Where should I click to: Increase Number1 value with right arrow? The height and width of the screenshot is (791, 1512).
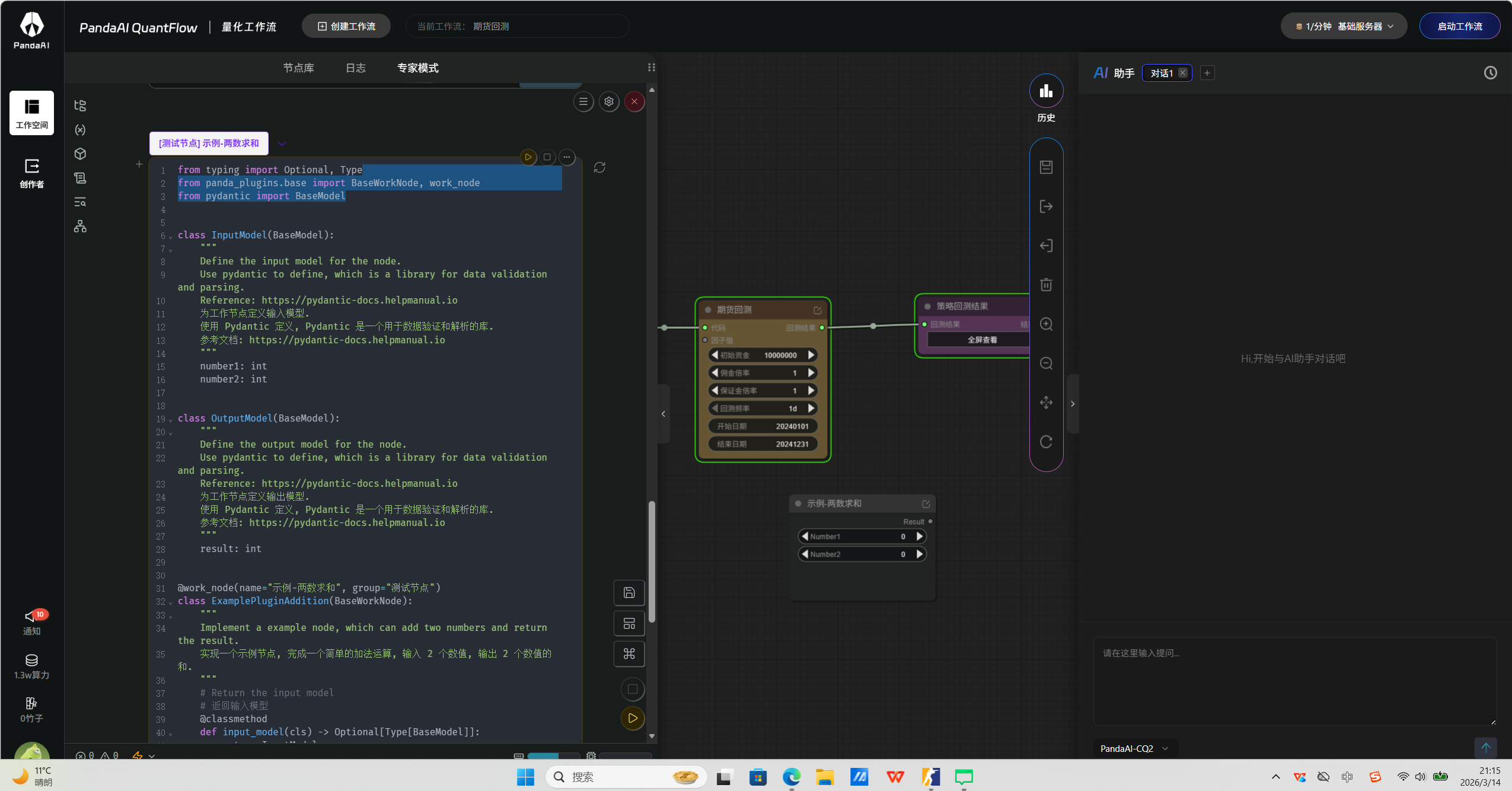[x=920, y=536]
